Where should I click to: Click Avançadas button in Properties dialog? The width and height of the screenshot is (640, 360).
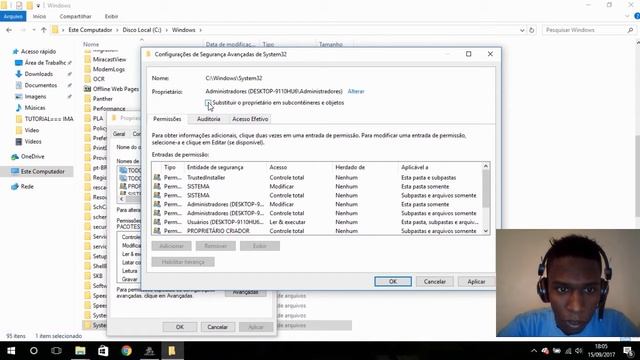[245, 292]
